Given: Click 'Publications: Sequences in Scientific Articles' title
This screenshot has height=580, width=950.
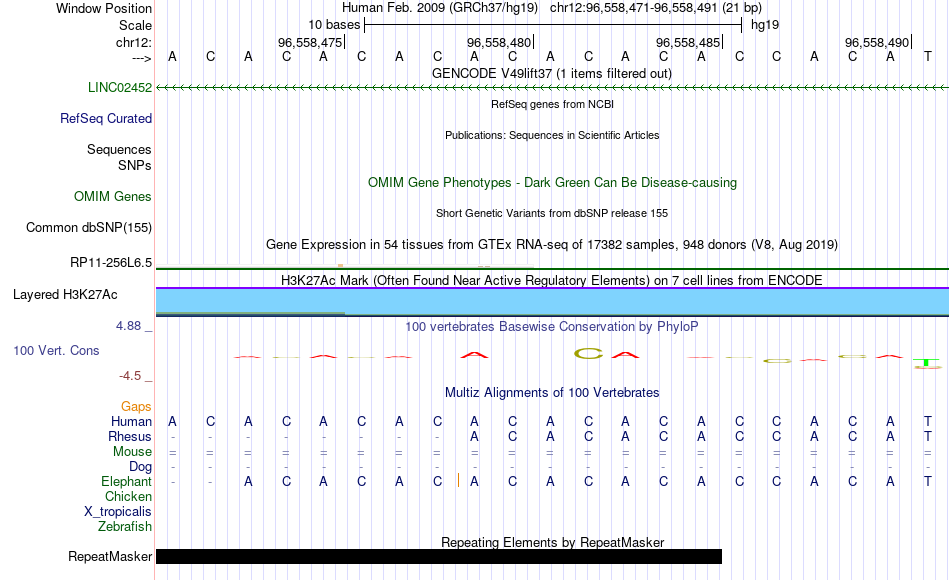Looking at the screenshot, I should (552, 135).
